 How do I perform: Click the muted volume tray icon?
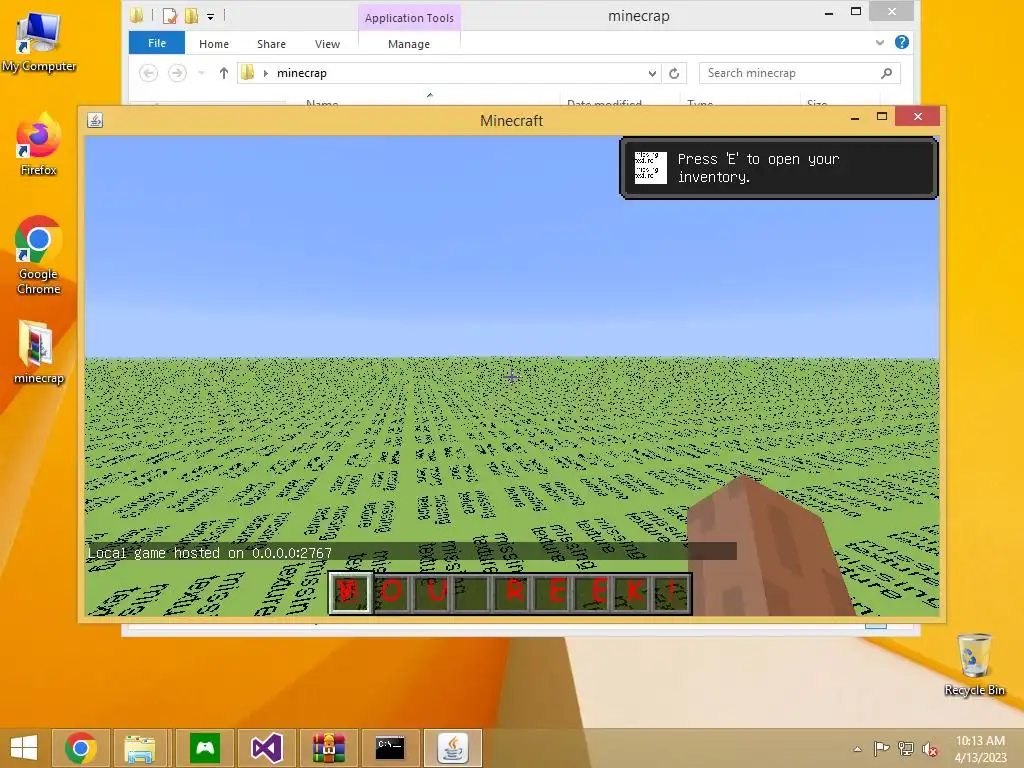coord(930,749)
